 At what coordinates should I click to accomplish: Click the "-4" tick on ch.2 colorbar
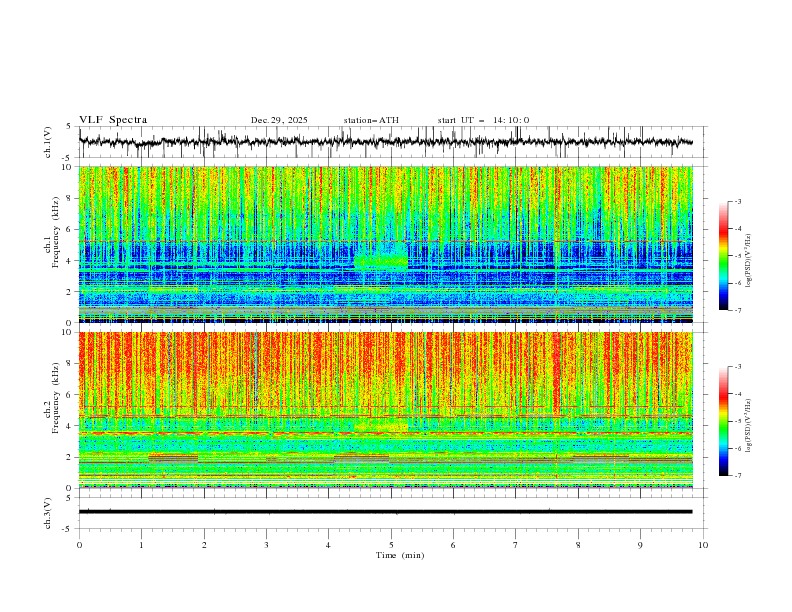click(x=737, y=394)
